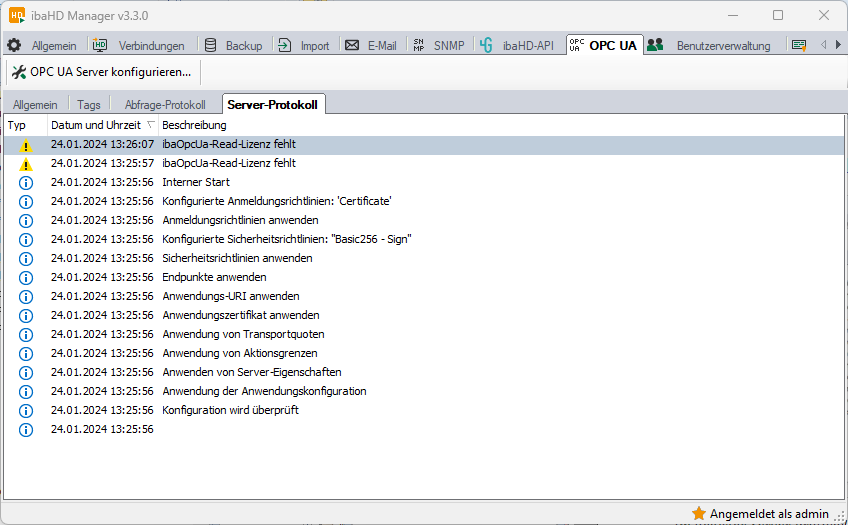Select the Endpunkte anwenden log row
The height and width of the screenshot is (525, 848).
(x=214, y=277)
